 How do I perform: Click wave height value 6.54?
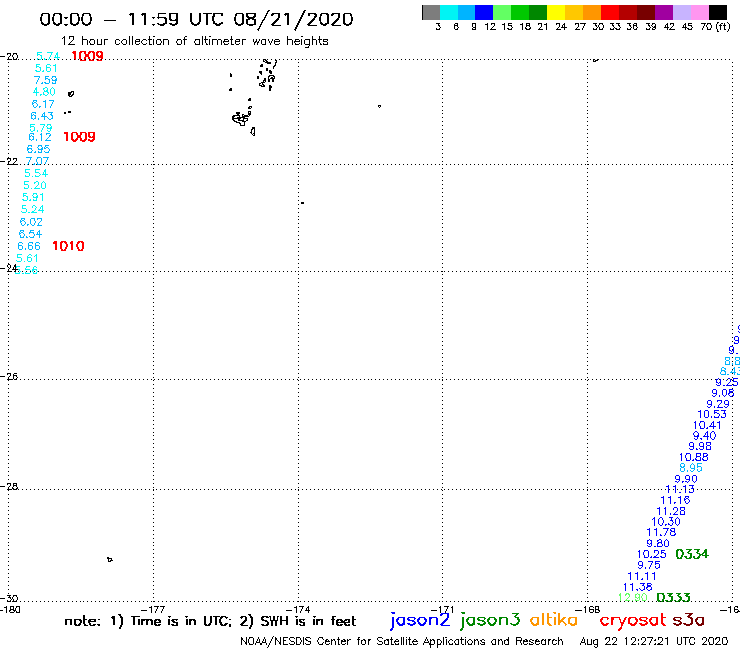point(30,234)
